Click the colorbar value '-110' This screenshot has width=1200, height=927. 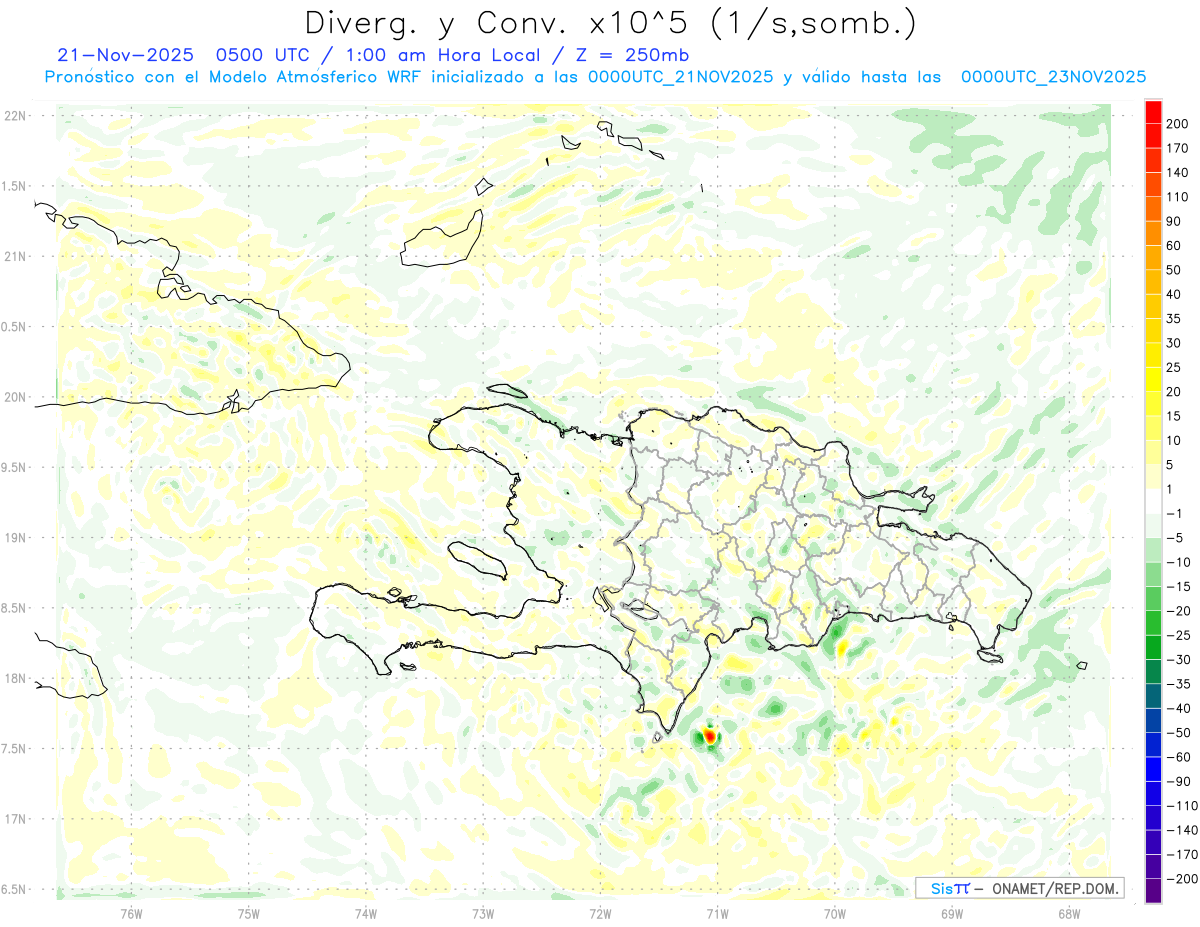click(x=1181, y=806)
